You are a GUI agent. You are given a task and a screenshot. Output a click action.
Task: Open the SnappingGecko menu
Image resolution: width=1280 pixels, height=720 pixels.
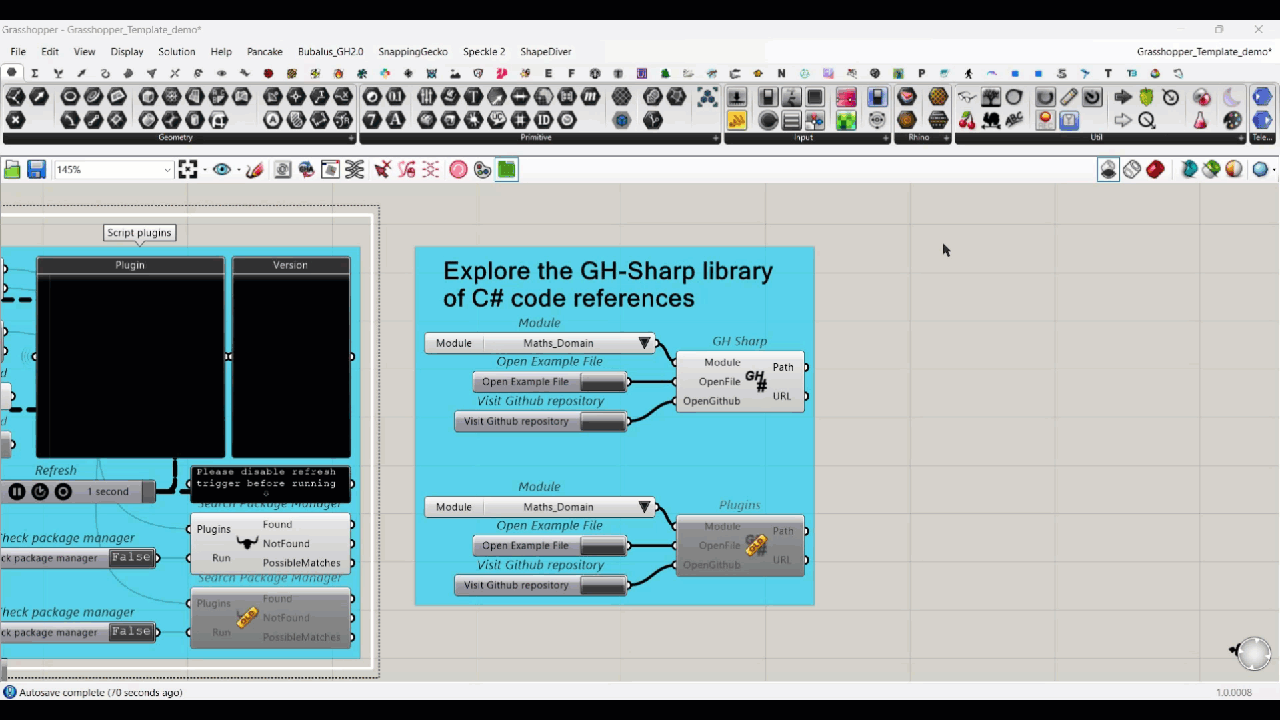413,51
